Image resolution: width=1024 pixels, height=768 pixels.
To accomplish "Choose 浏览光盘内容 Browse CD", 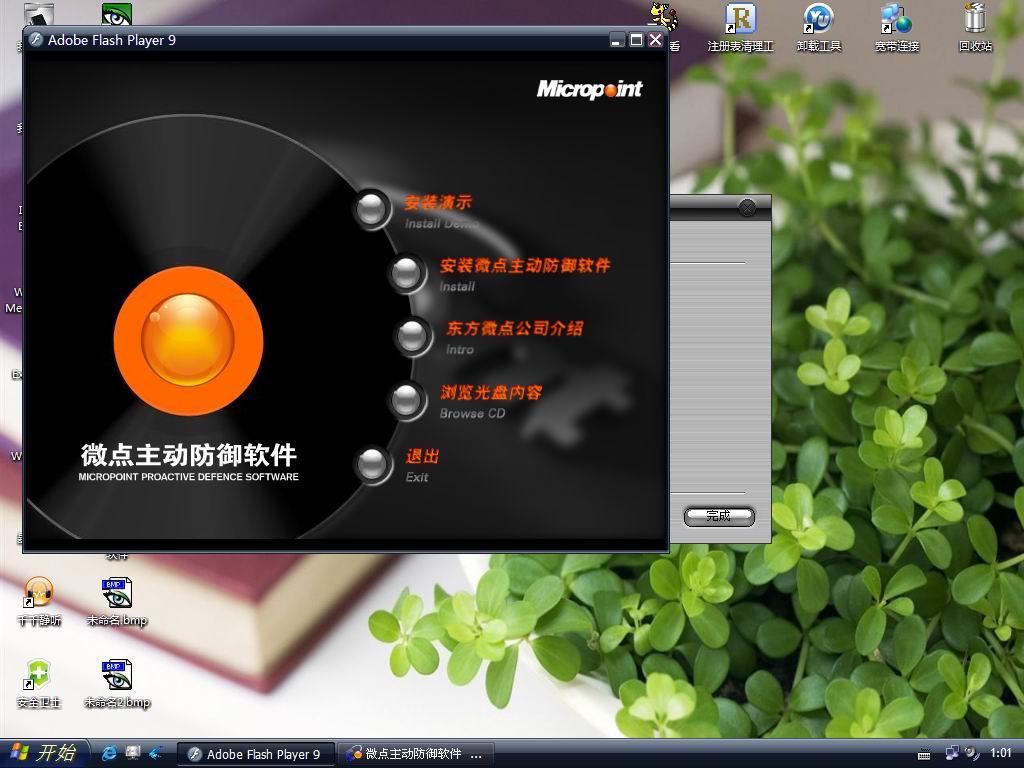I will 491,402.
